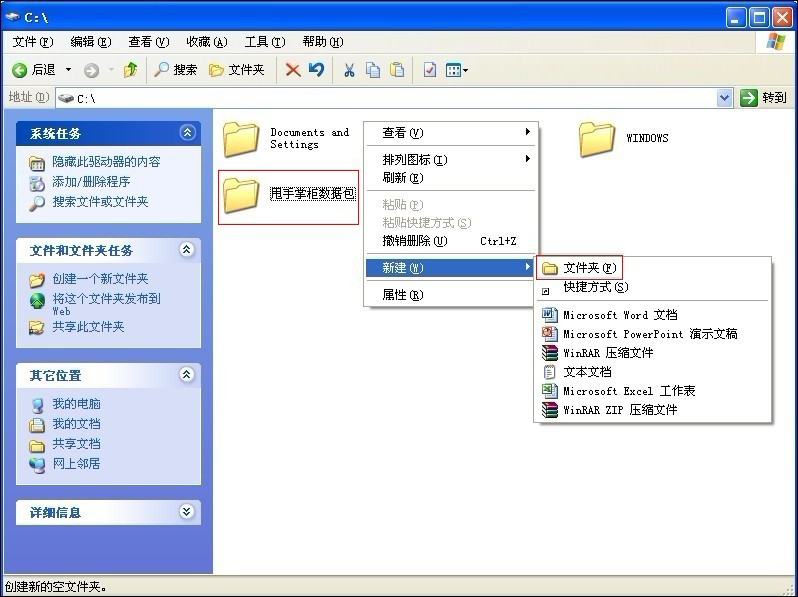Open the 收藏(A) menu
The height and width of the screenshot is (597, 798).
tap(207, 42)
